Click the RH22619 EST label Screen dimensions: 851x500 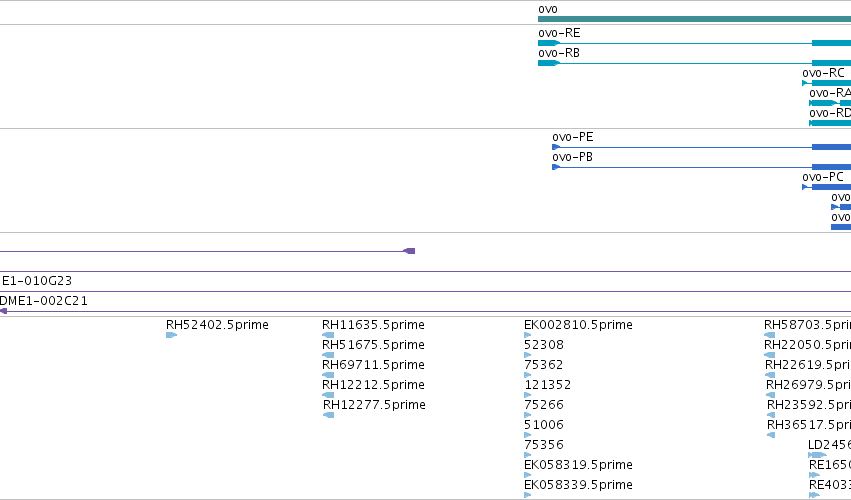pos(808,365)
